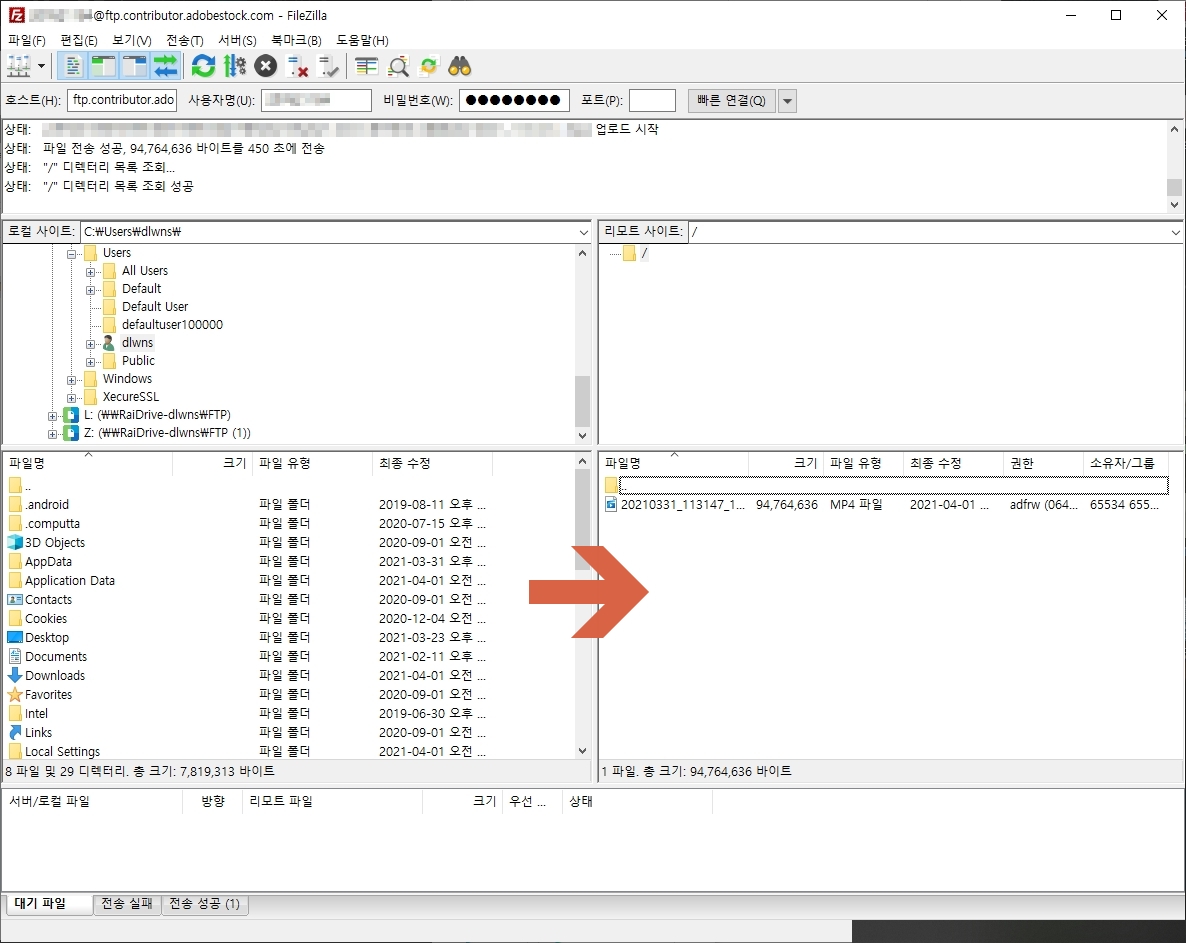Click the username input field
The image size is (1186, 943).
point(316,101)
